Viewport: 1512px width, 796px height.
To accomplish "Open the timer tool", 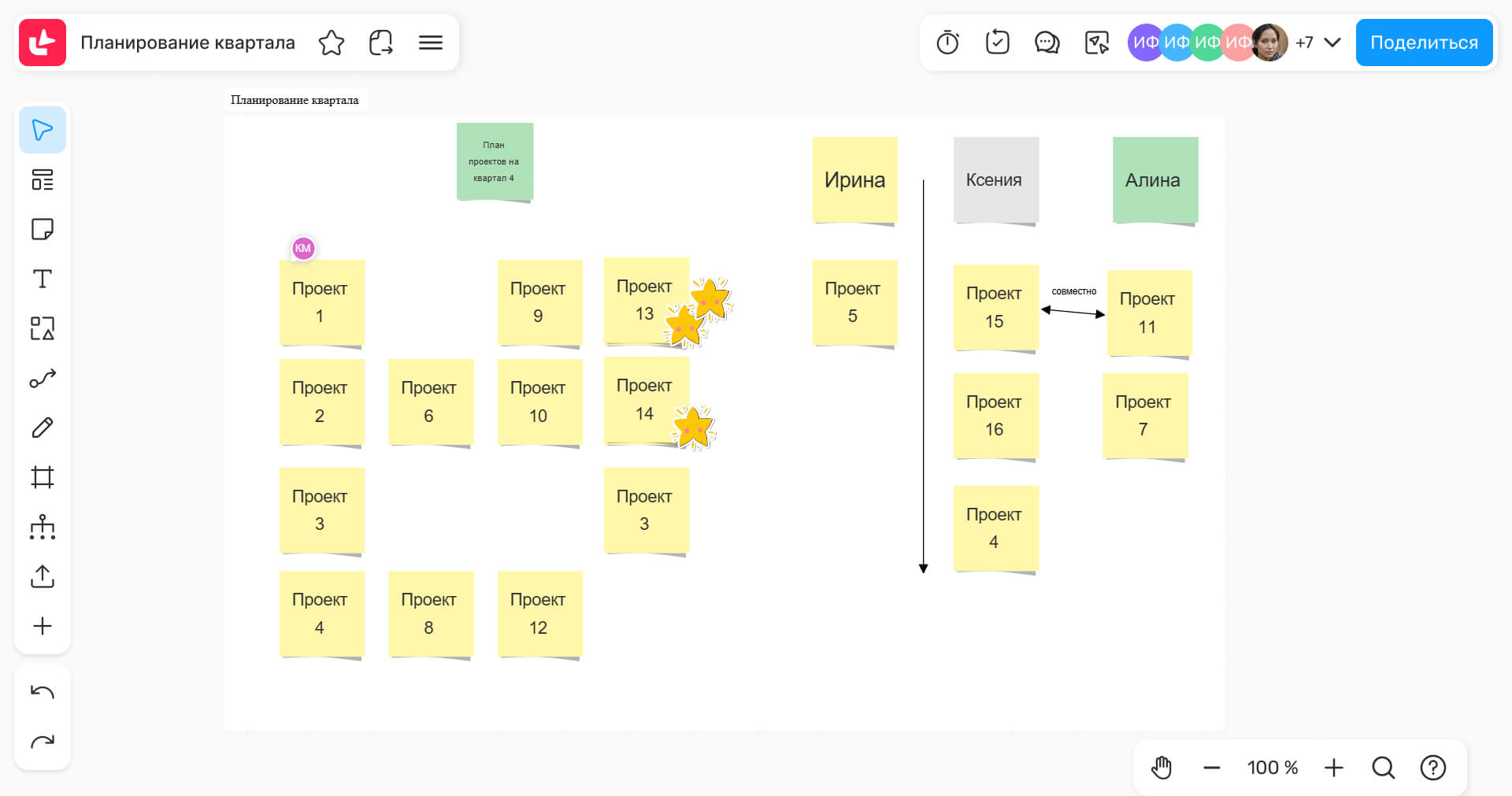I will point(947,43).
